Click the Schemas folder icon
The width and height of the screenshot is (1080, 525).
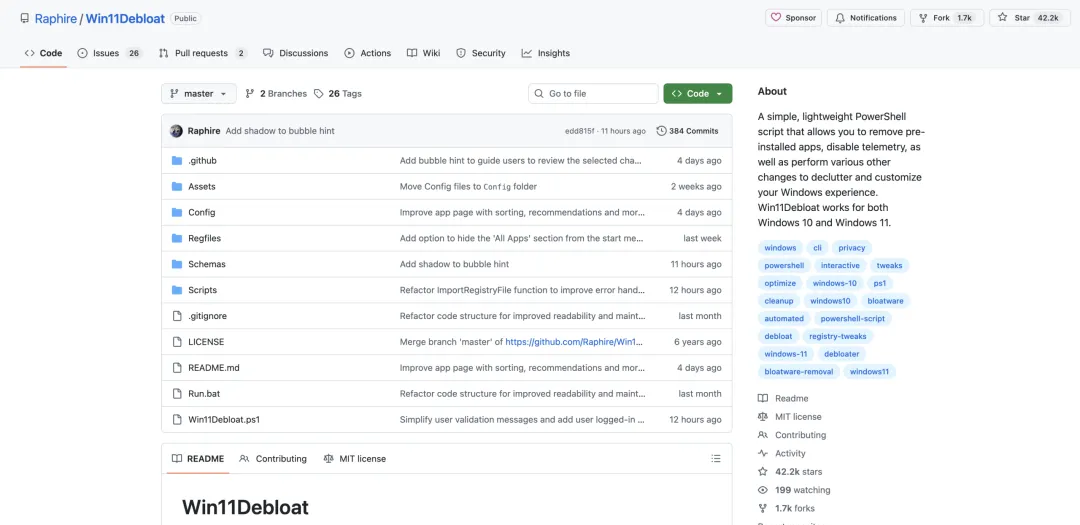pos(176,264)
